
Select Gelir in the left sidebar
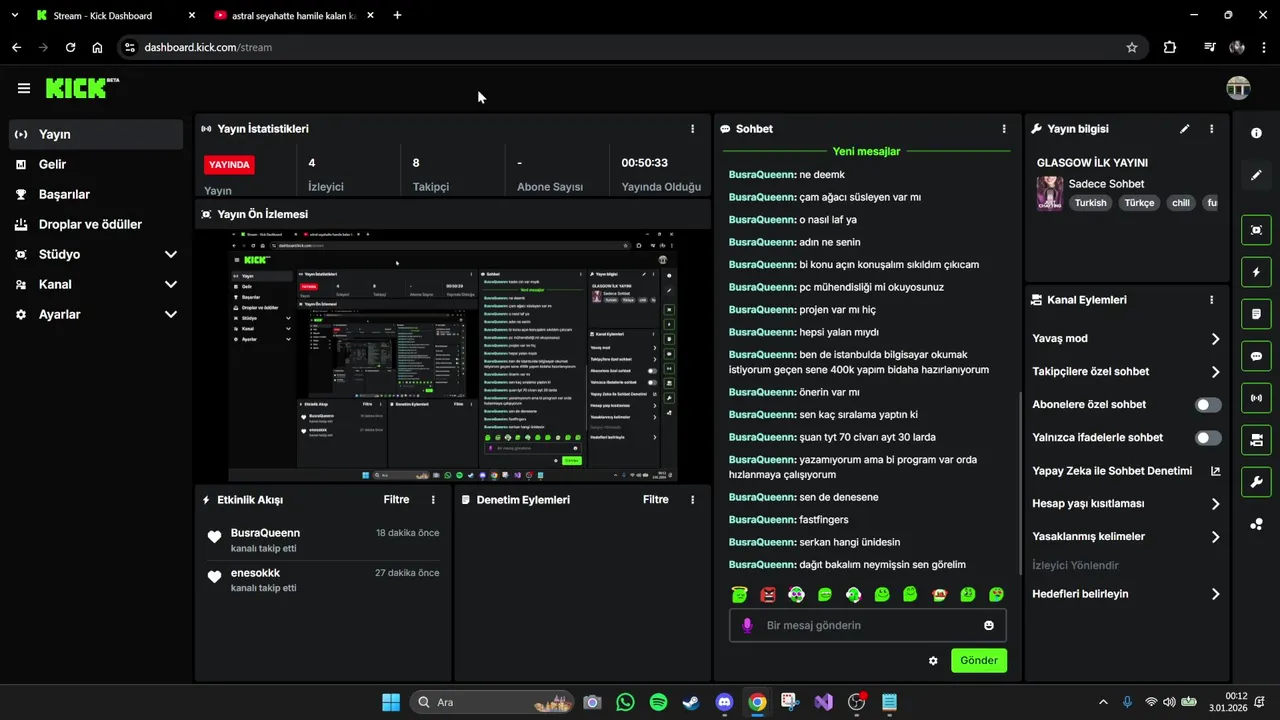click(x=96, y=164)
